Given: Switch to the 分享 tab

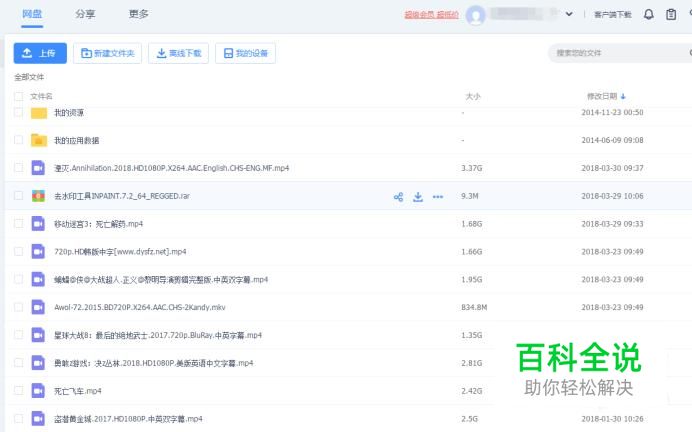Looking at the screenshot, I should click(85, 14).
